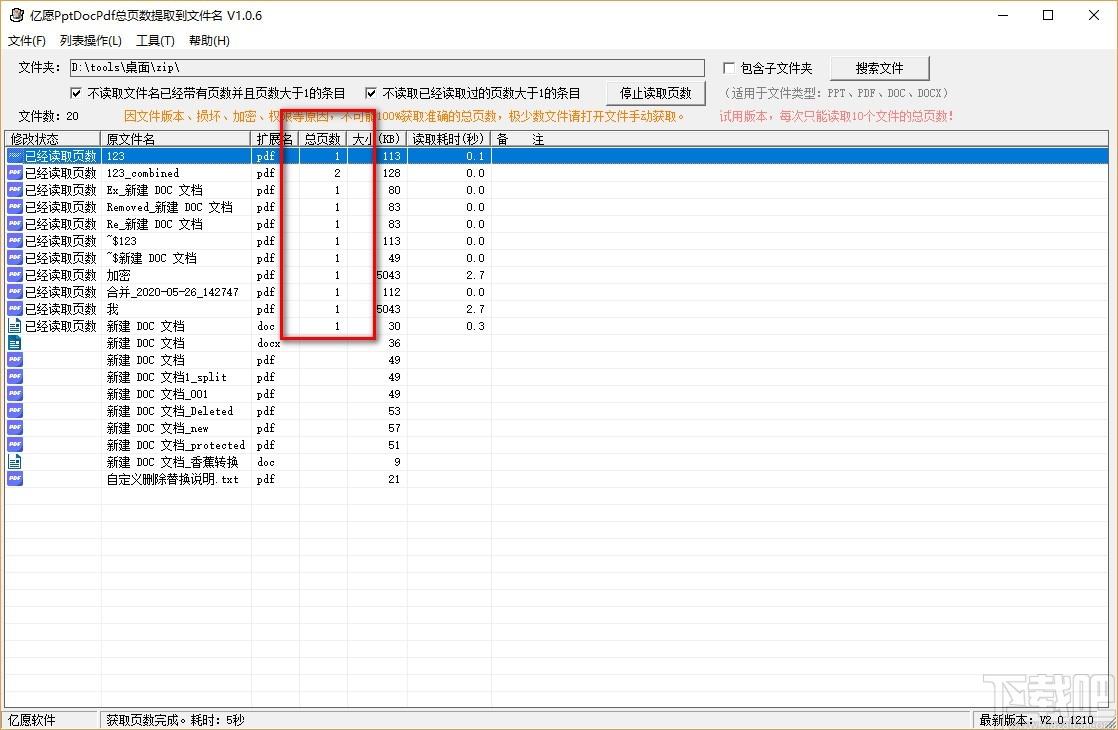Click size value 128 of 123_combined

(x=391, y=173)
